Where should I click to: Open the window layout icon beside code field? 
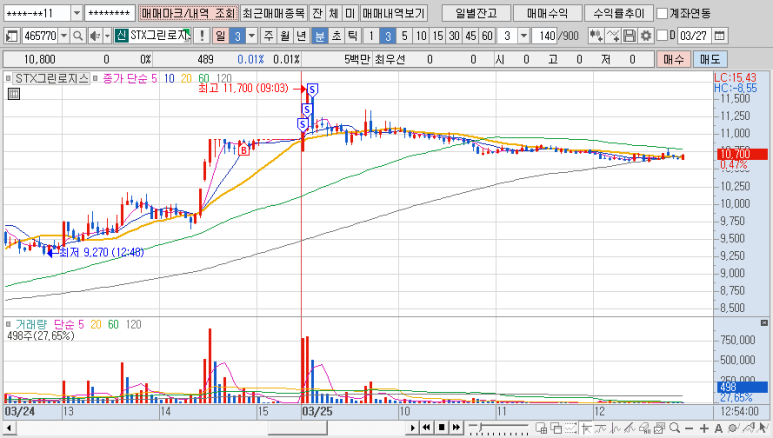(x=11, y=36)
